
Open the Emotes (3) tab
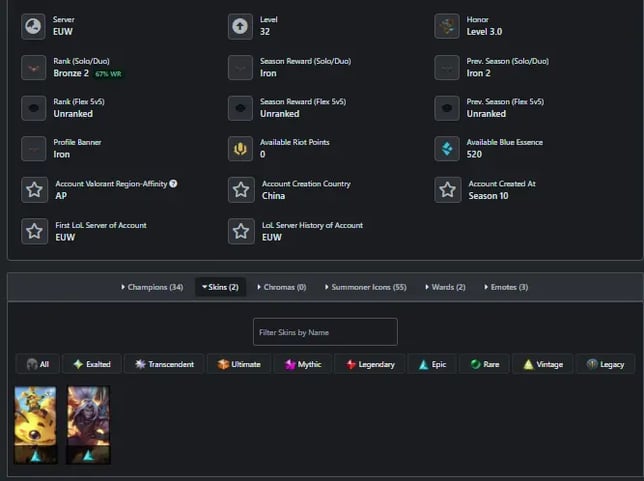point(506,288)
